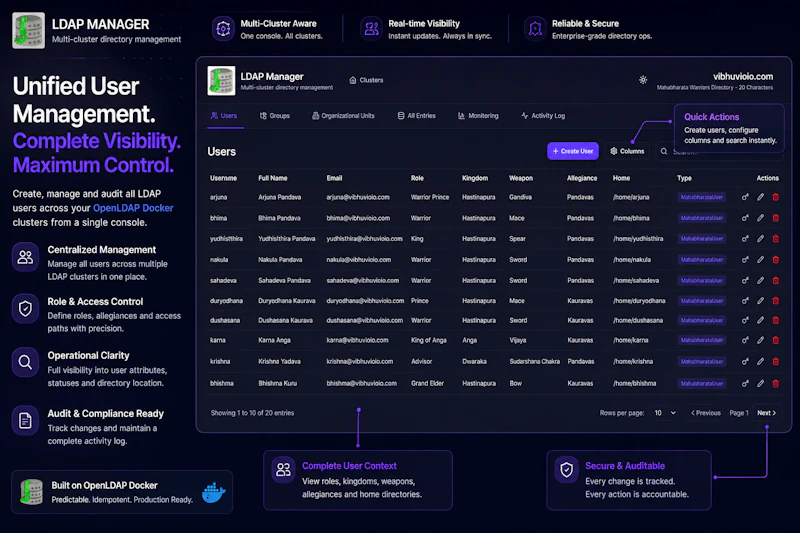Go to the Clusters page
The image size is (800, 533).
click(x=366, y=80)
